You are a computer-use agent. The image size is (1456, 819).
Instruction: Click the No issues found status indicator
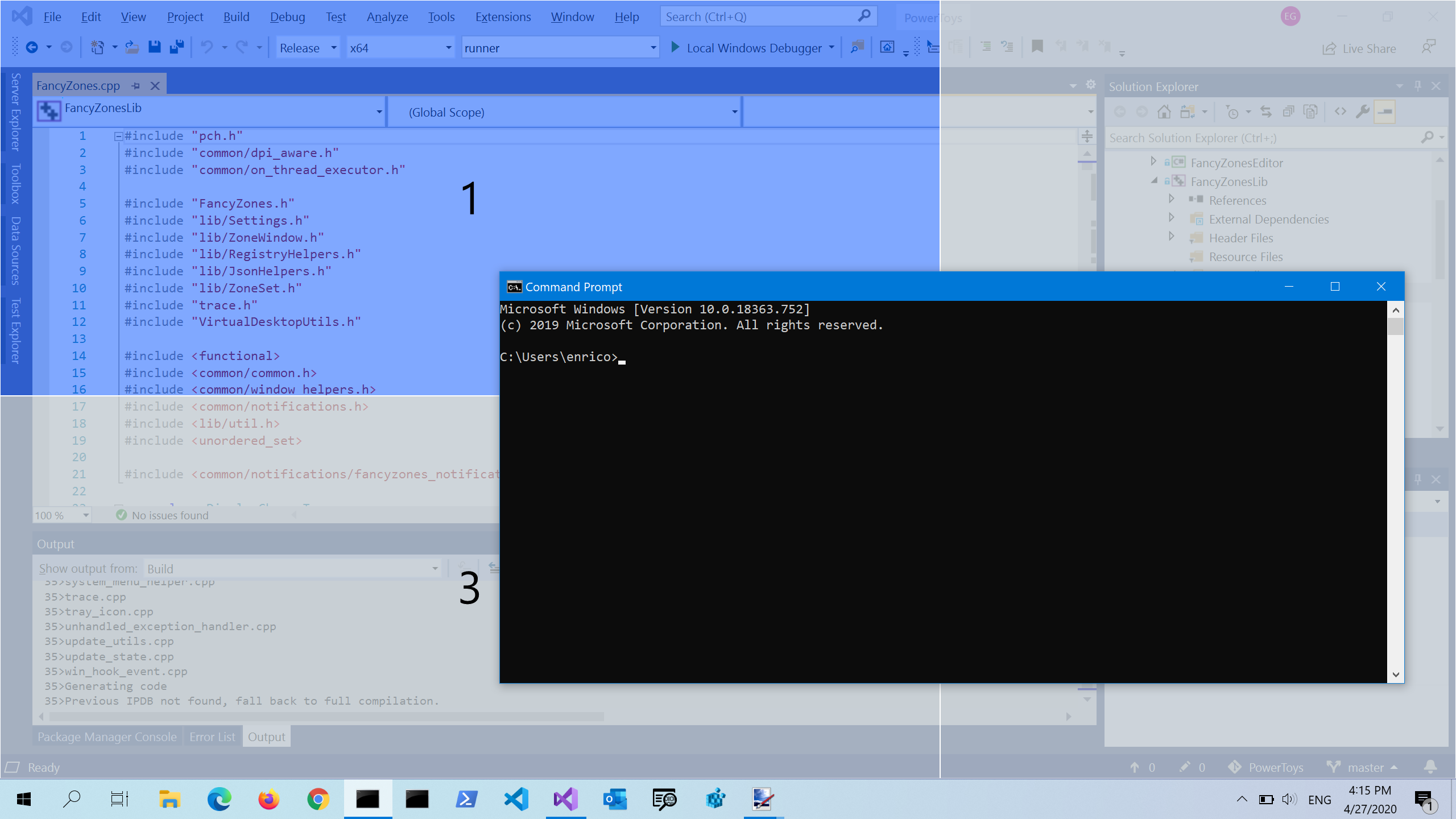click(160, 515)
